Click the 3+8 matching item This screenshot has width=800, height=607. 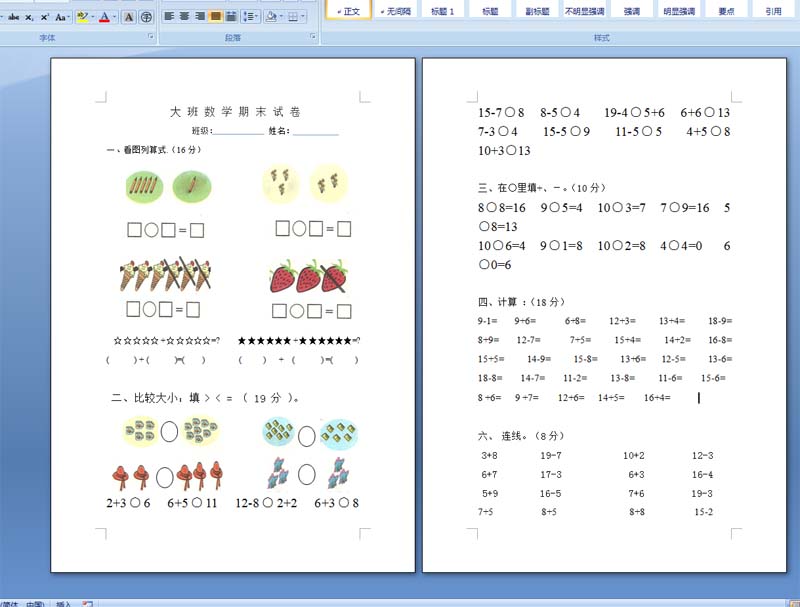click(489, 456)
